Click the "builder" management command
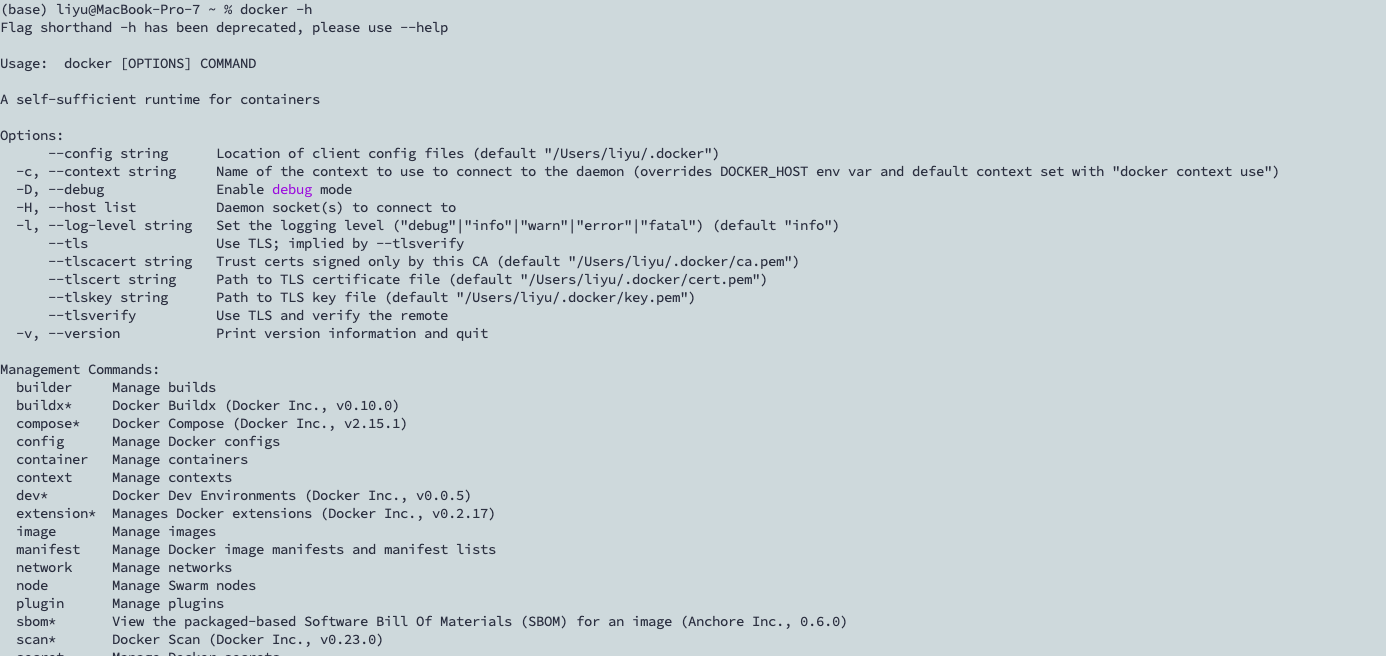 click(x=44, y=388)
